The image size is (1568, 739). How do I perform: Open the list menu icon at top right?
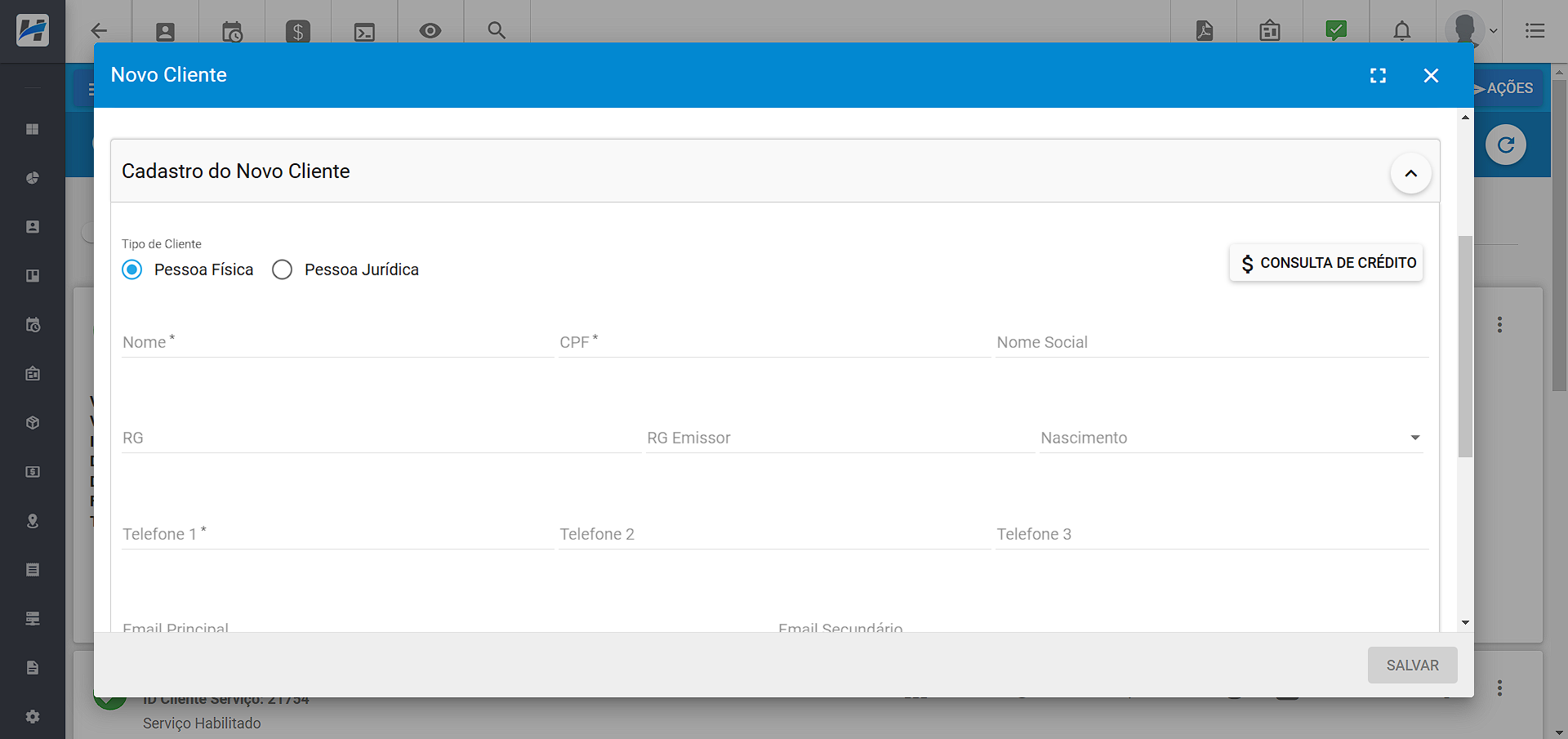coord(1535,31)
